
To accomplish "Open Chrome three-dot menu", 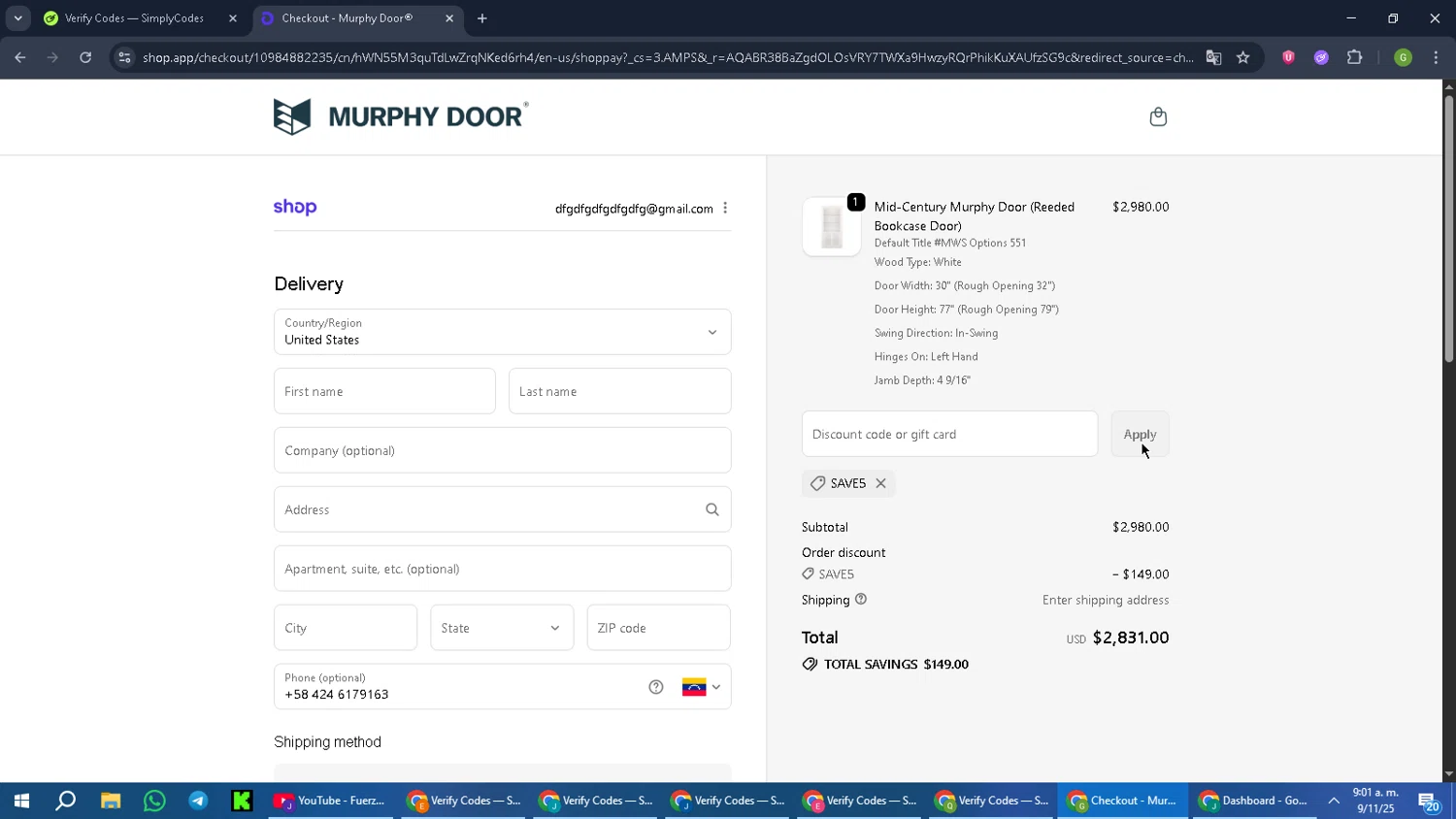I will [1436, 57].
